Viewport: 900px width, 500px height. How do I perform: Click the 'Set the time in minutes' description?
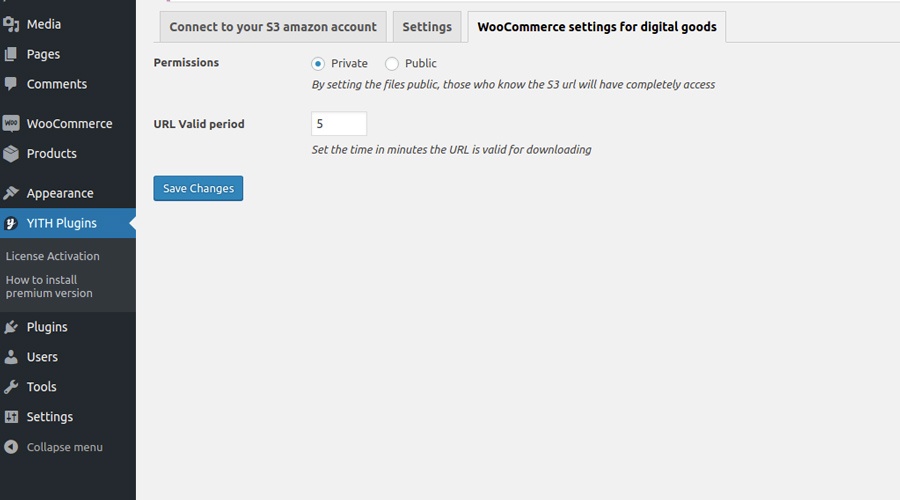451,150
